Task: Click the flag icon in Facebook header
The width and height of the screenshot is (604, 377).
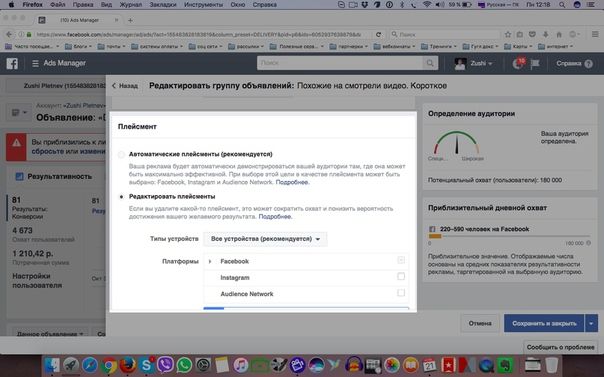Action: [535, 64]
